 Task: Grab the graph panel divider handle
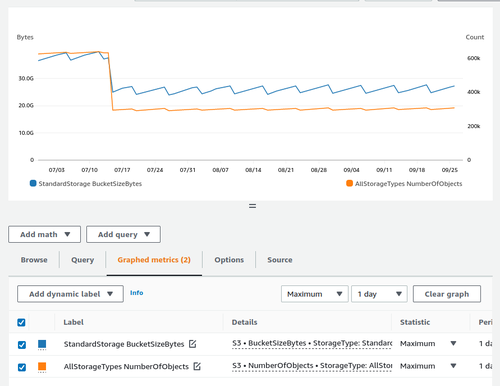[x=253, y=206]
